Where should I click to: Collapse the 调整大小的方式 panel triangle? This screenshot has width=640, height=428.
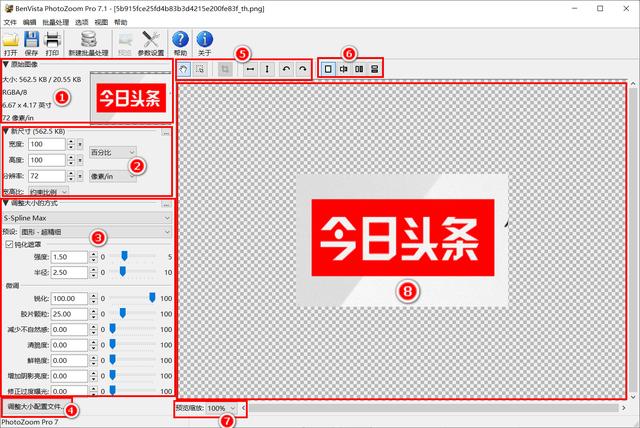(5, 203)
